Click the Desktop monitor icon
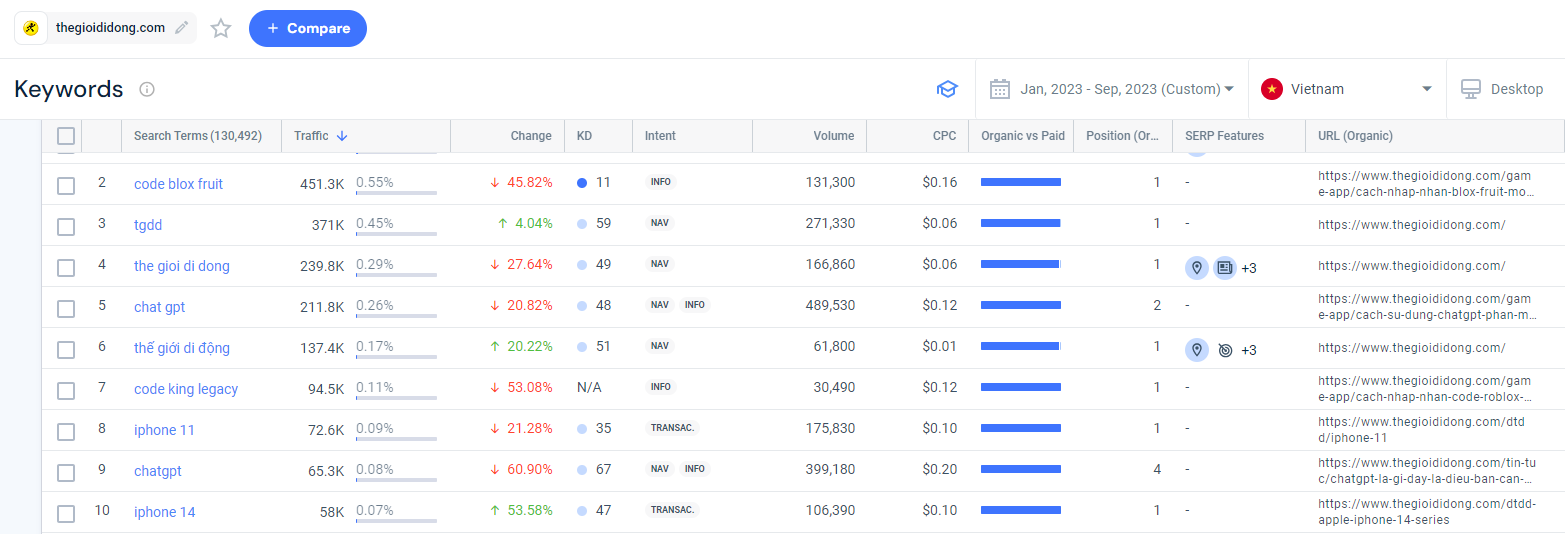Viewport: 1565px width, 534px height. pos(1470,89)
